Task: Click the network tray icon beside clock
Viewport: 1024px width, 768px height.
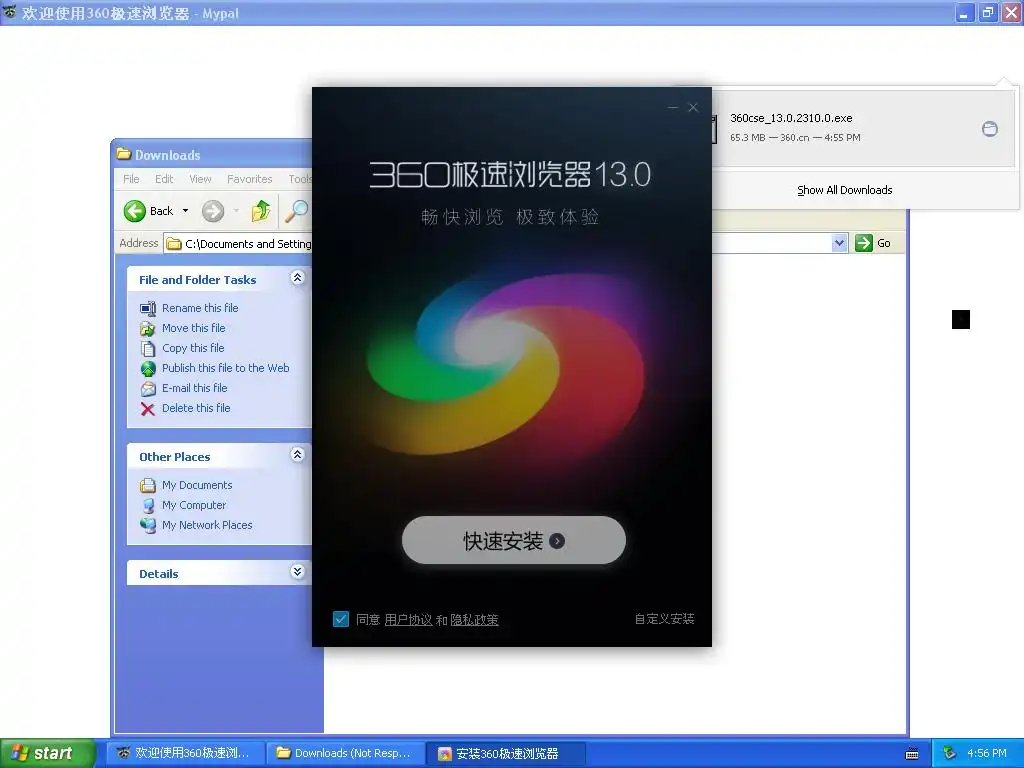Action: coord(950,753)
